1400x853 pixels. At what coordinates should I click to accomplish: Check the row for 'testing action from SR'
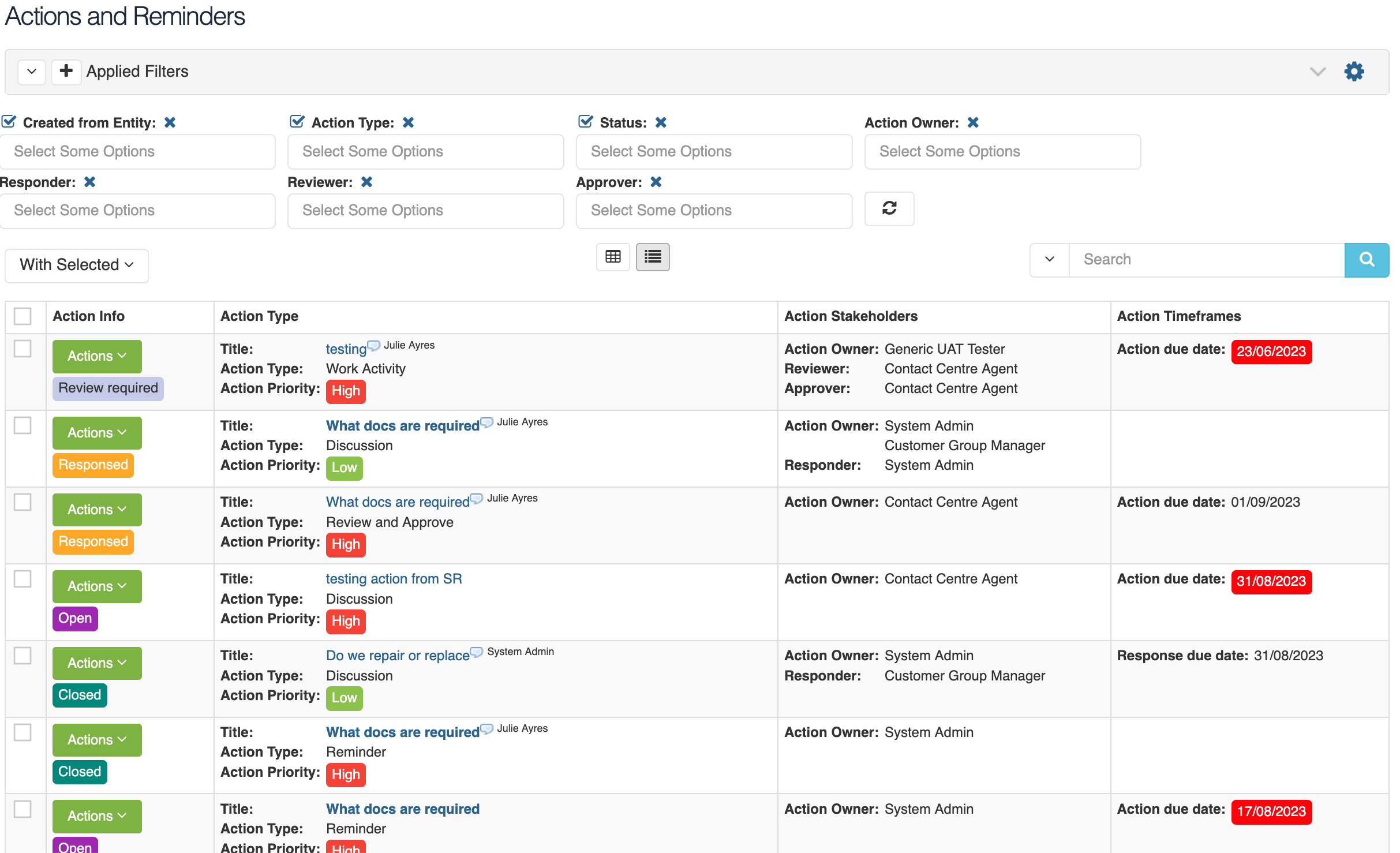[x=23, y=579]
